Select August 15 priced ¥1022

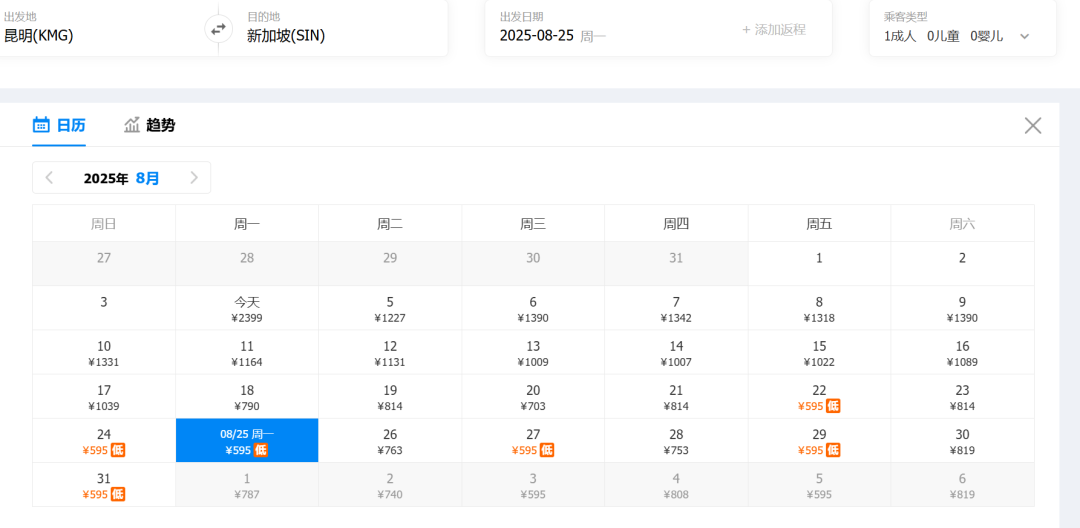820,352
